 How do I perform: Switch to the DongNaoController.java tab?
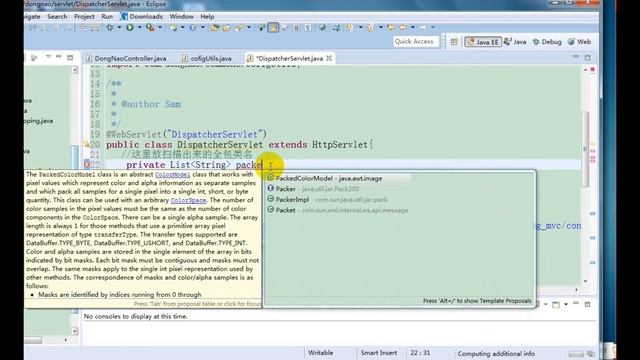[127, 58]
